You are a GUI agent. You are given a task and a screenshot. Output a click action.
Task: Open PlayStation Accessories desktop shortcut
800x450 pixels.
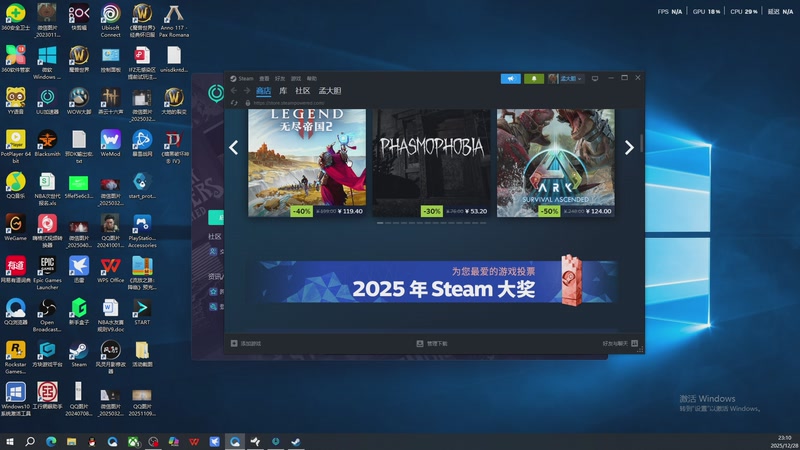(142, 231)
